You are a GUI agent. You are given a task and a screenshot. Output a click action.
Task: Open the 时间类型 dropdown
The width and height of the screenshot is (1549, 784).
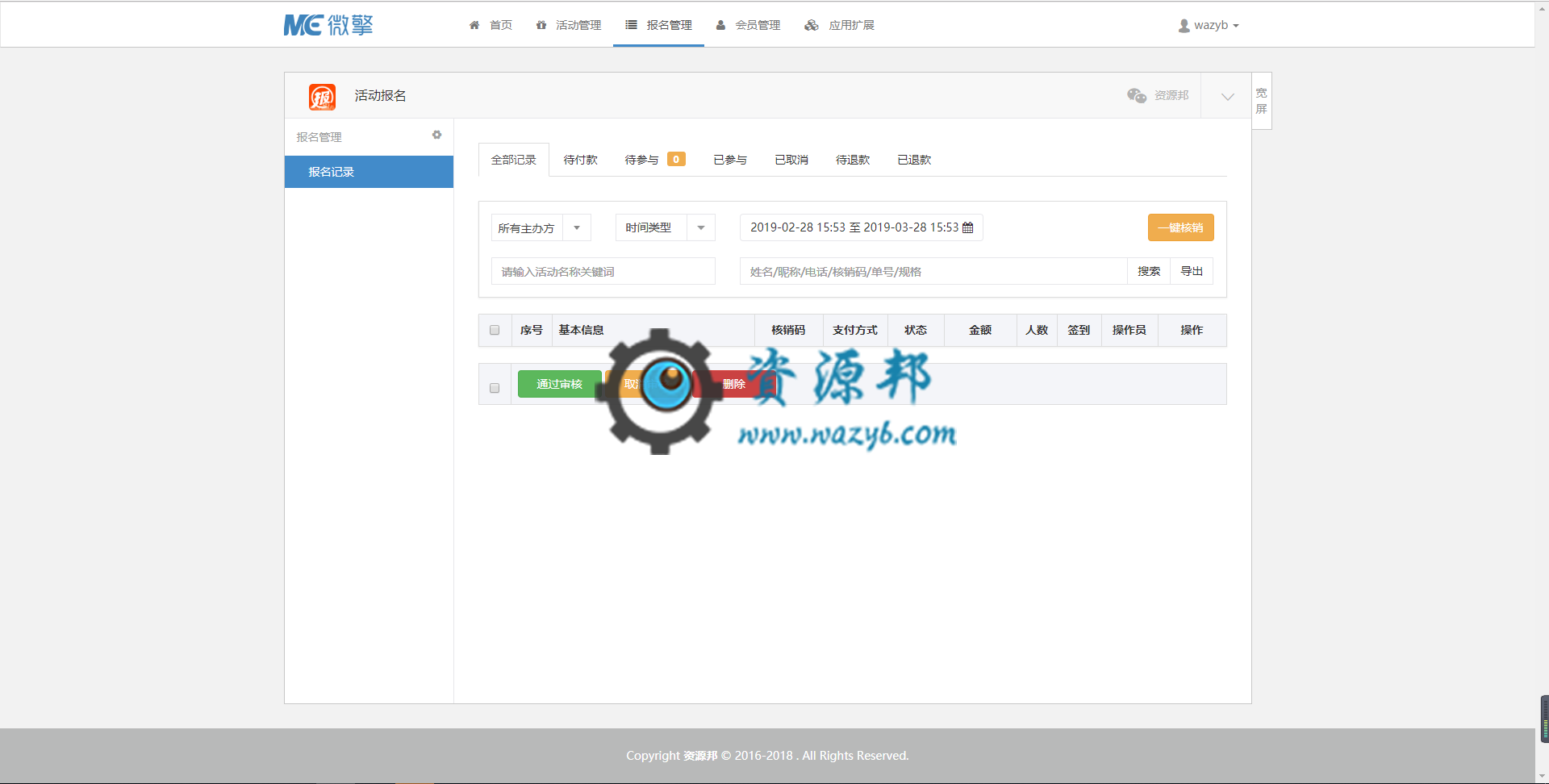click(x=666, y=227)
